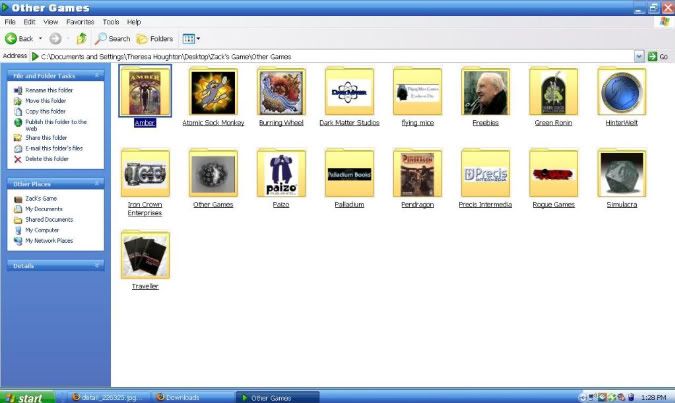Screen dimensions: 675x403
Task: Open the File menu
Action: coord(10,22)
